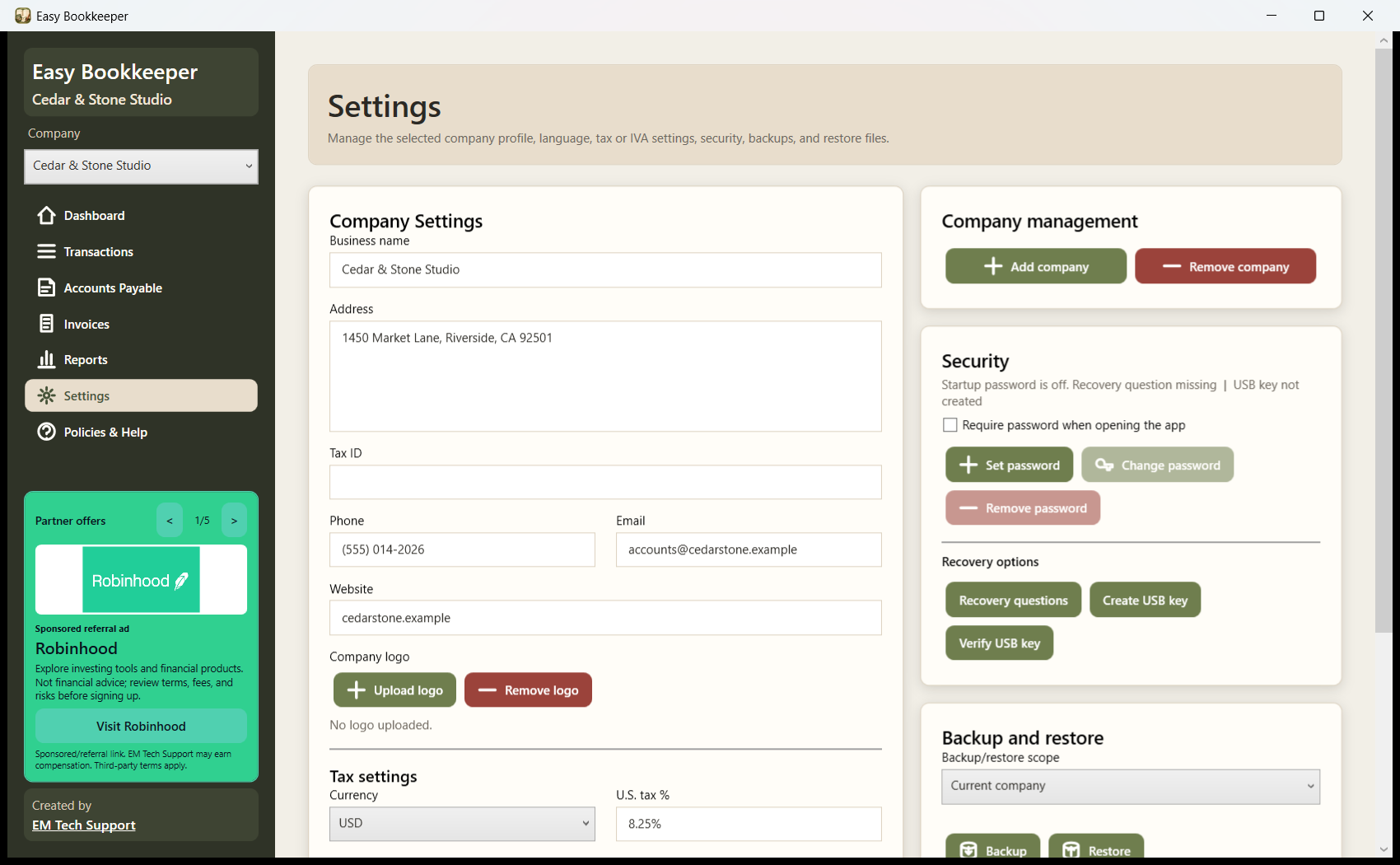Go to the Dashboard page

[141, 215]
